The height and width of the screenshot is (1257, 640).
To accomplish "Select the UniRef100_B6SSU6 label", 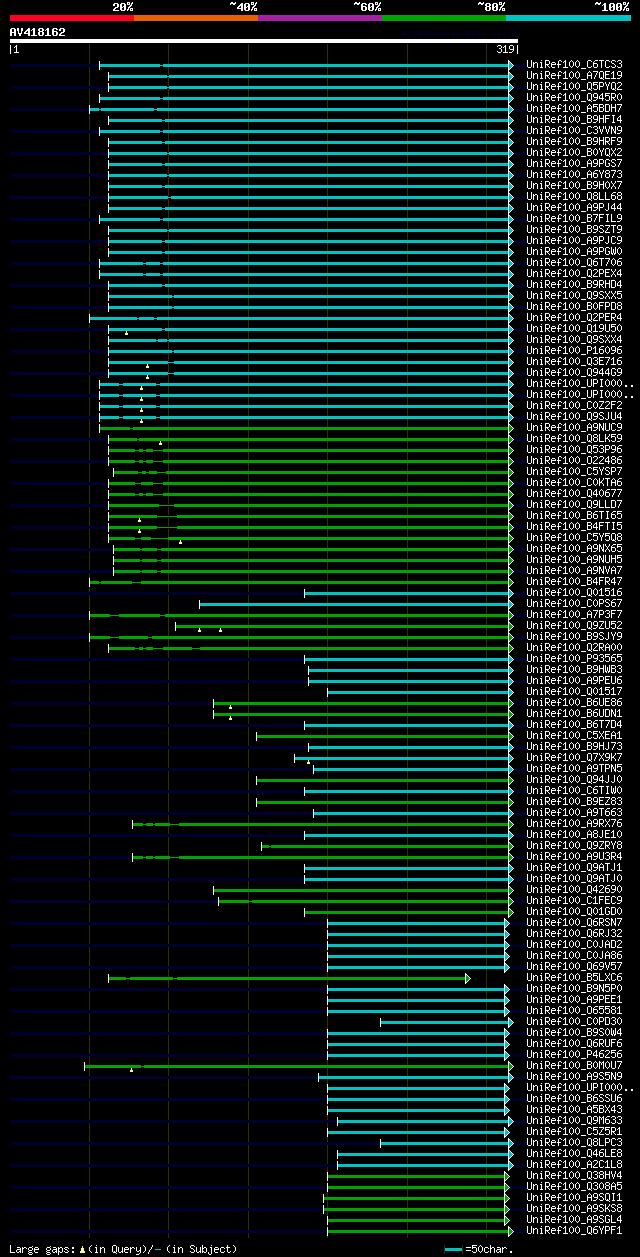I will [574, 1099].
